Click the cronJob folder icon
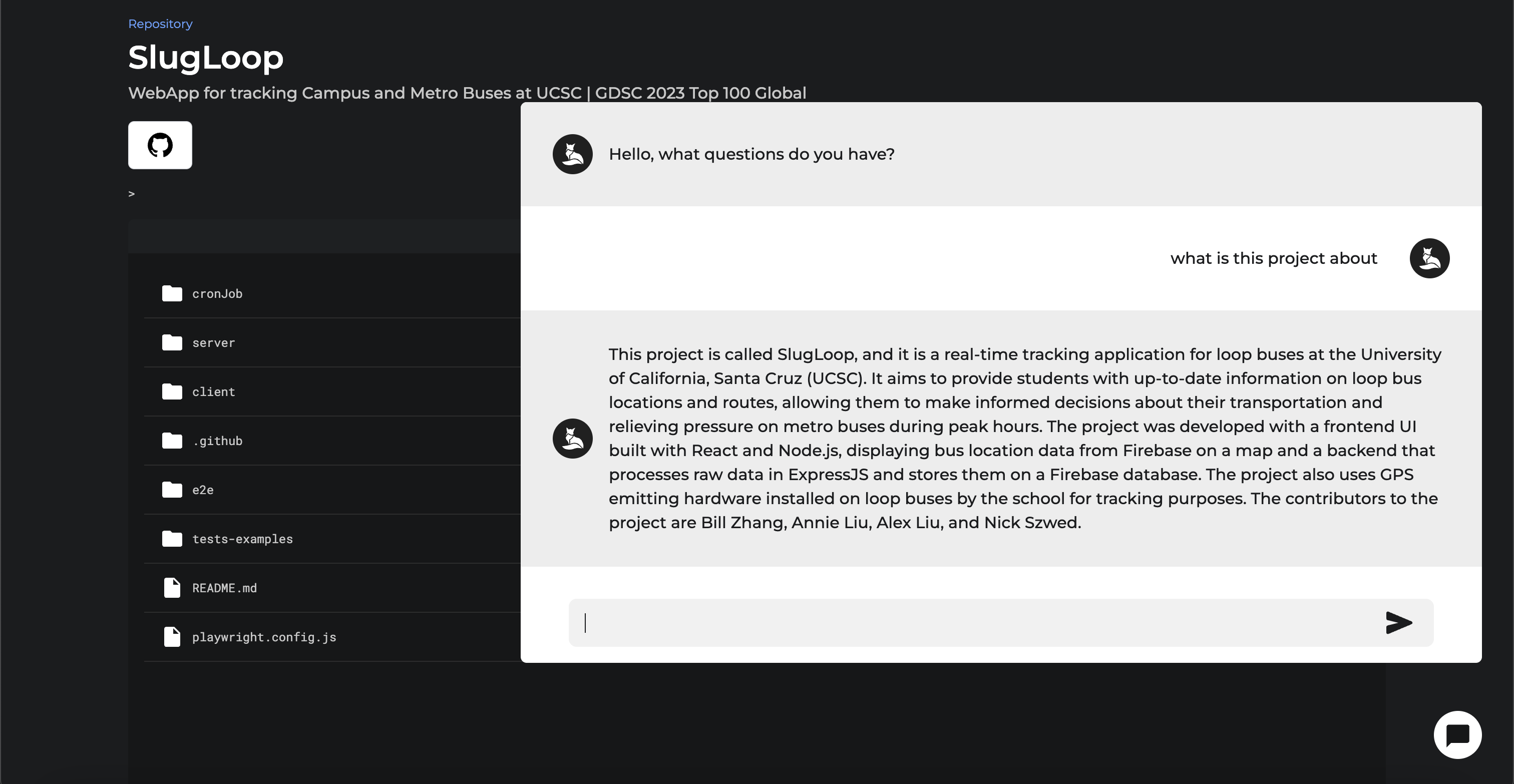Viewport: 1514px width, 784px height. click(172, 293)
